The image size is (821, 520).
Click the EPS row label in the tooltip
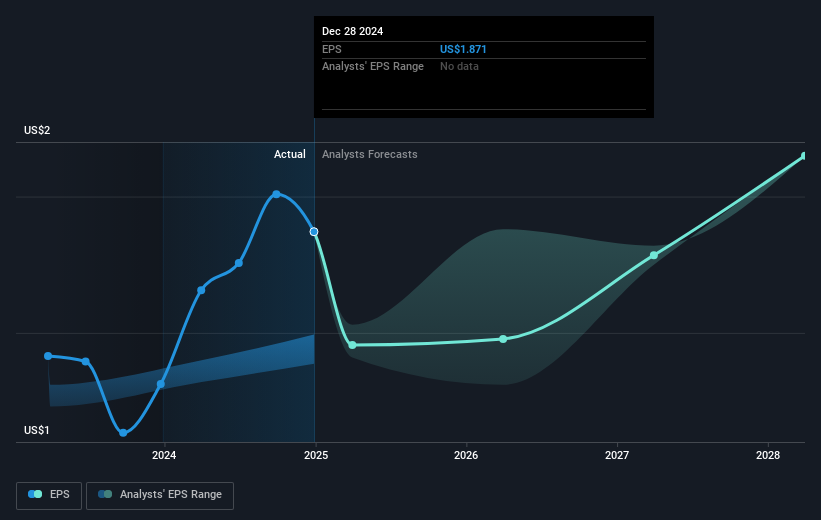331,49
